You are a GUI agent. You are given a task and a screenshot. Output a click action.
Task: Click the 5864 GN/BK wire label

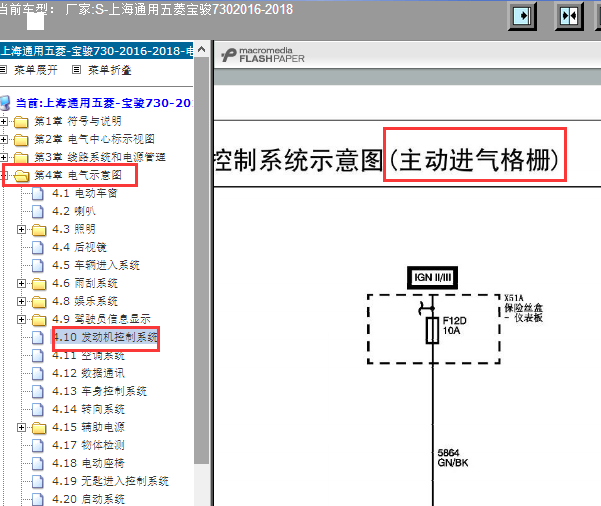coord(453,458)
